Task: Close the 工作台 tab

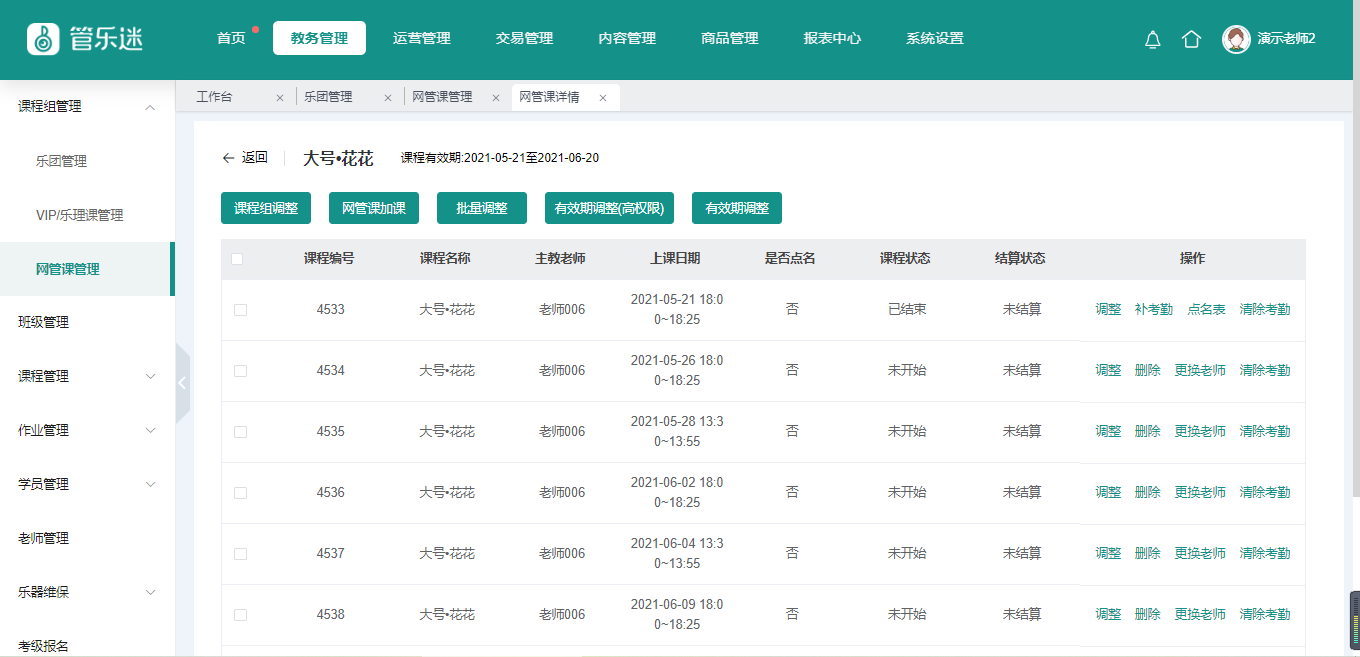Action: tap(280, 98)
